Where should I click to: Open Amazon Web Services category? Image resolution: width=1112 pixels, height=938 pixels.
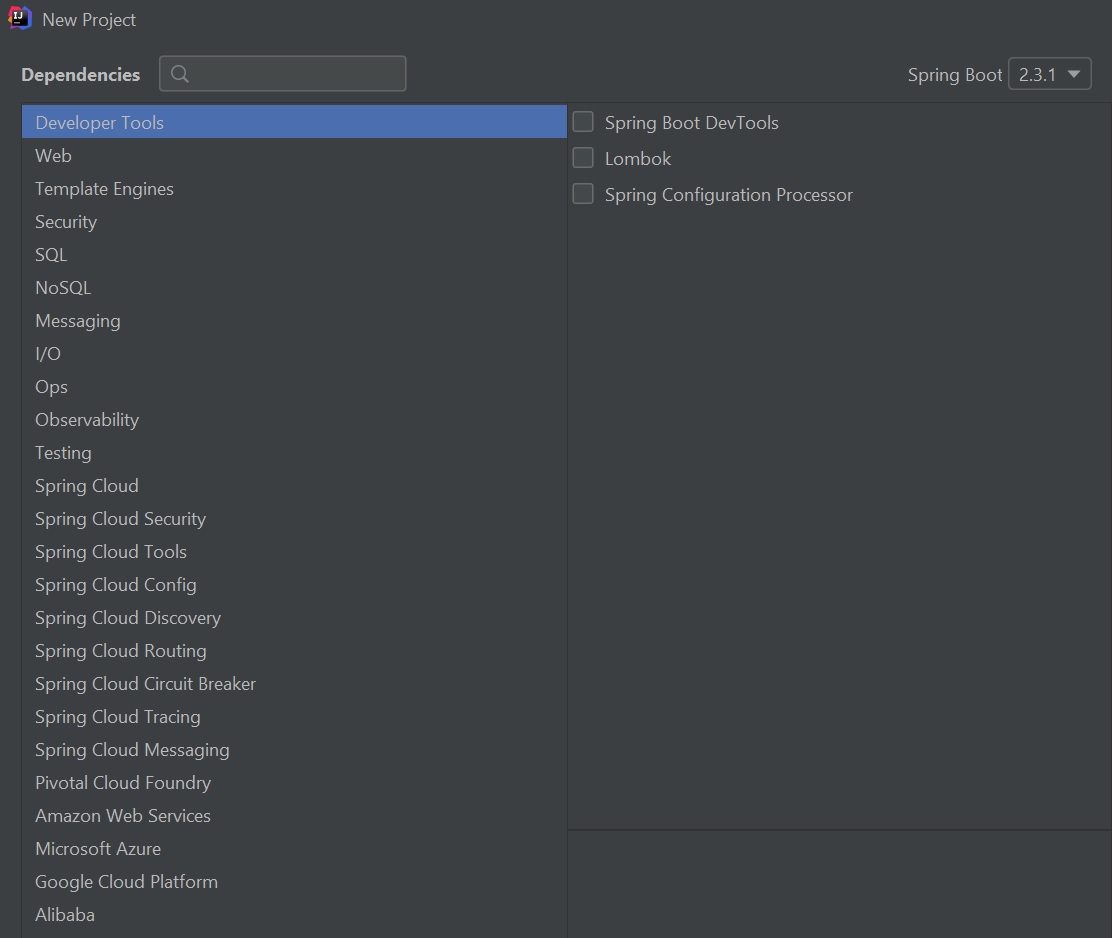[294, 815]
